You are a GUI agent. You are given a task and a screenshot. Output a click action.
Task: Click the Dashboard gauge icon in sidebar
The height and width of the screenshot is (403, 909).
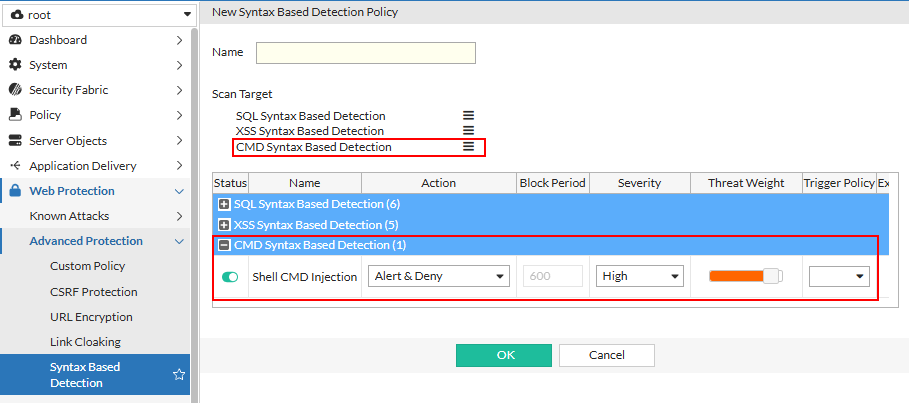(x=16, y=40)
